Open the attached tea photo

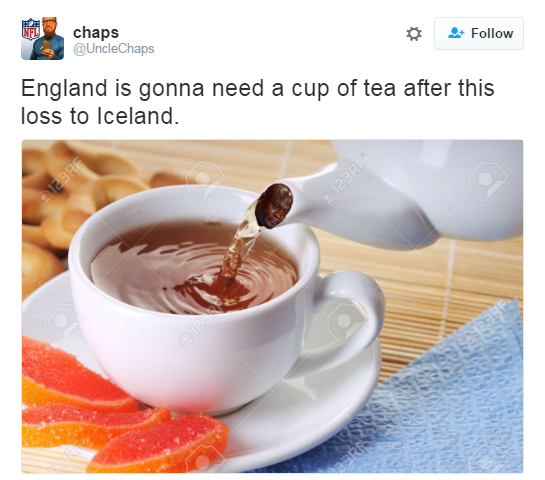(272, 306)
